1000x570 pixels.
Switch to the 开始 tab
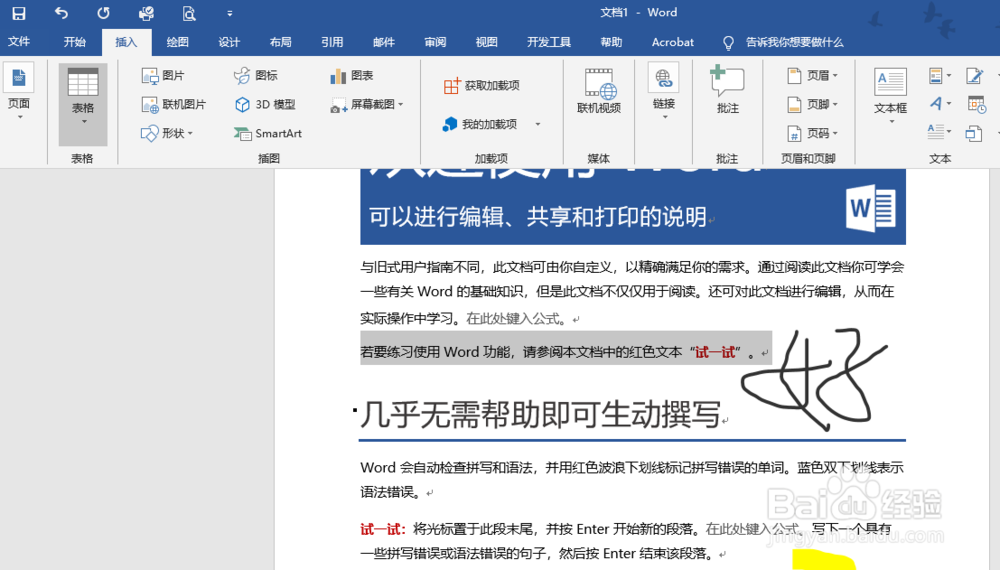(75, 42)
